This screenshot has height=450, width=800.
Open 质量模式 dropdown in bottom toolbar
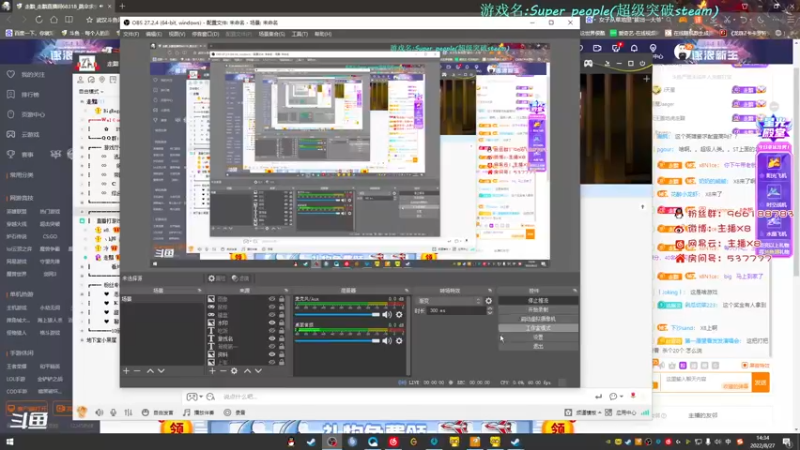[588, 412]
